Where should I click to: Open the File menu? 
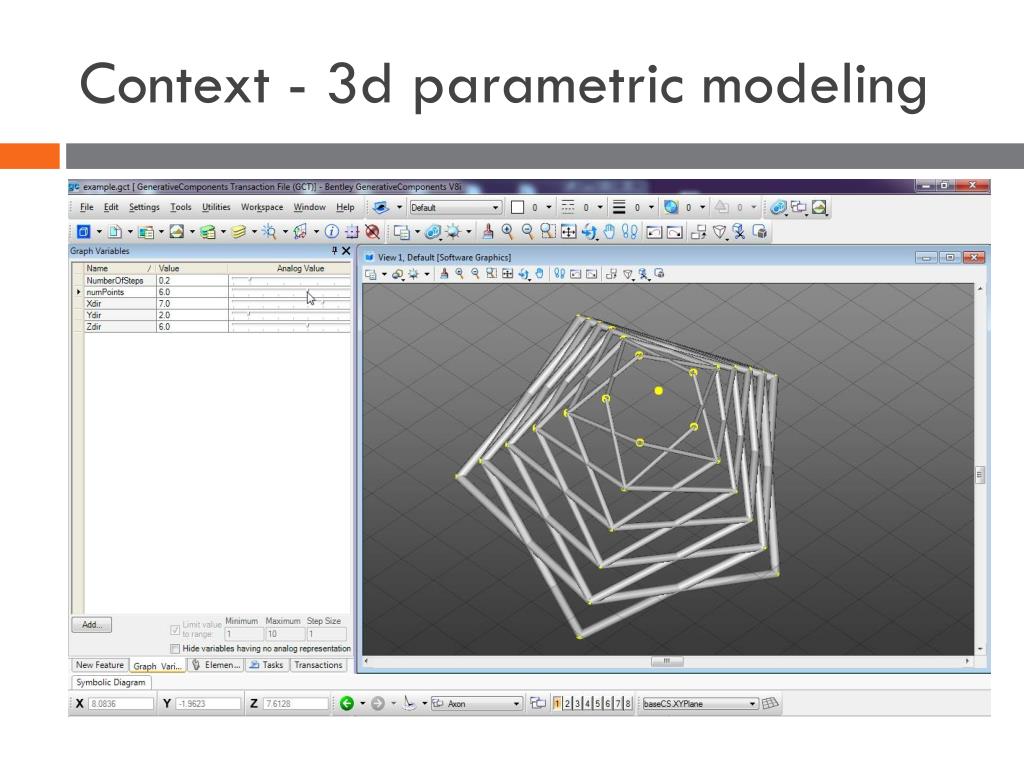pyautogui.click(x=86, y=207)
